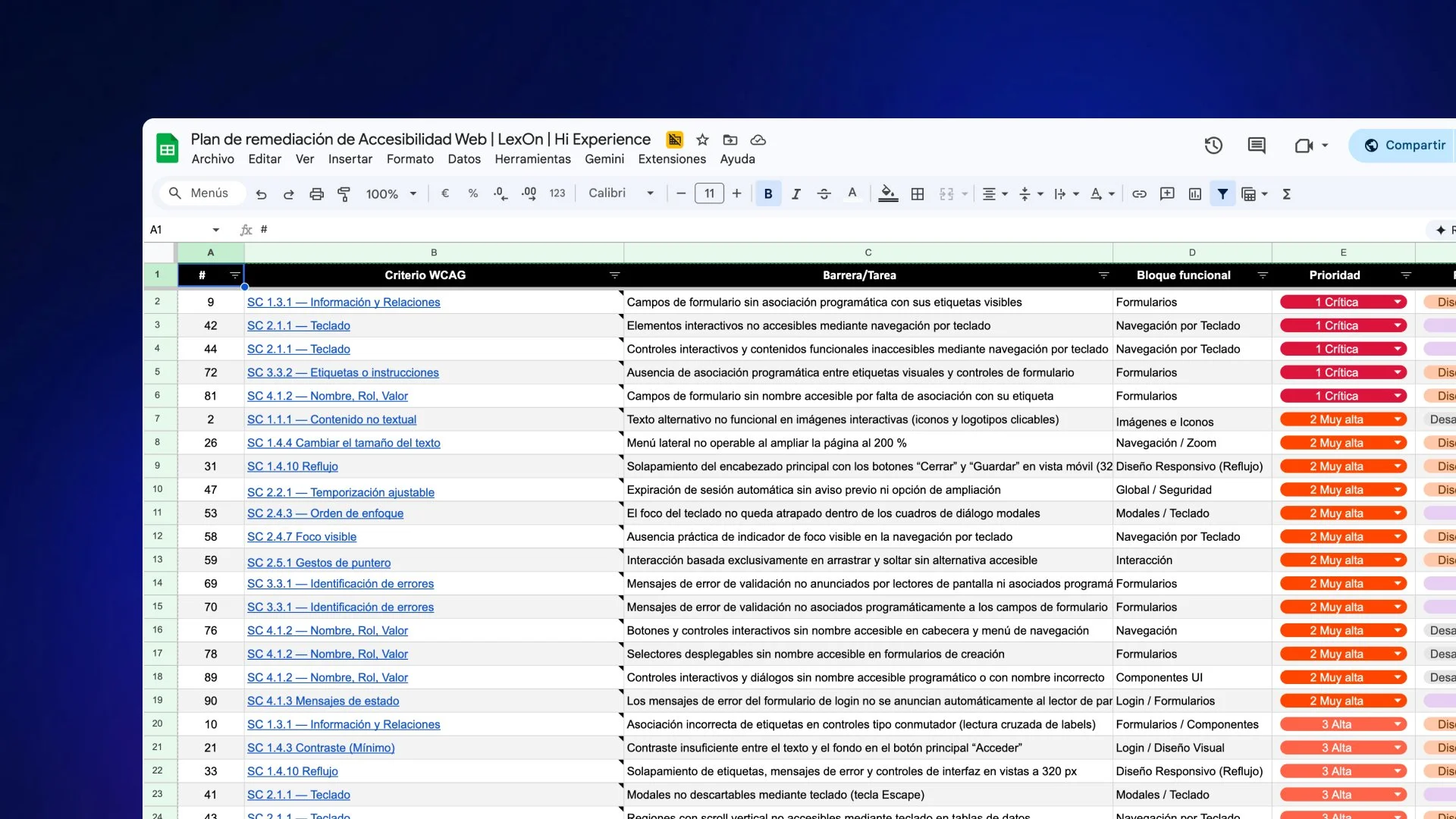Open filter menu for Criterio WCAG column
Image resolution: width=1456 pixels, height=819 pixels.
tap(615, 275)
